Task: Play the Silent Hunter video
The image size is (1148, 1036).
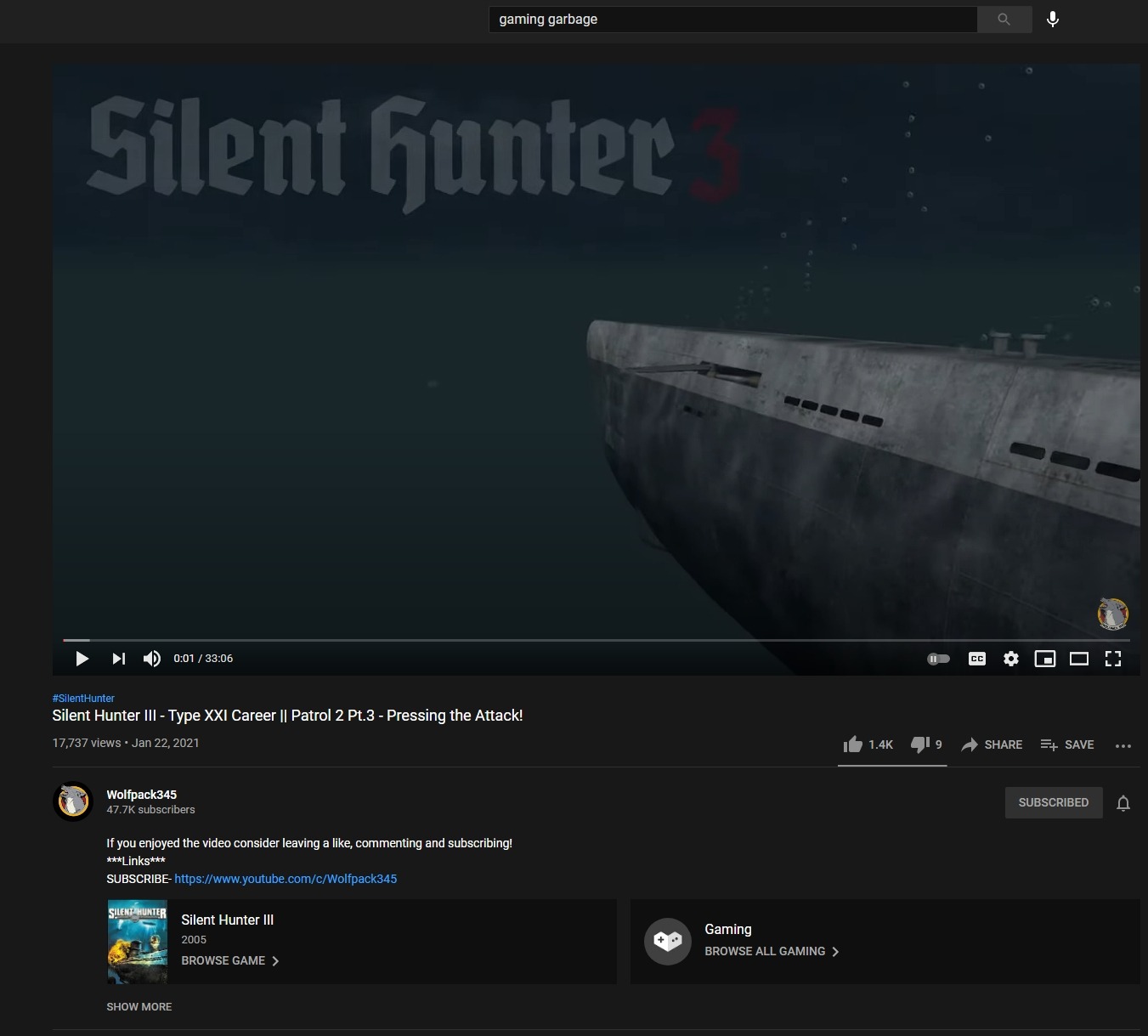Action: [82, 659]
